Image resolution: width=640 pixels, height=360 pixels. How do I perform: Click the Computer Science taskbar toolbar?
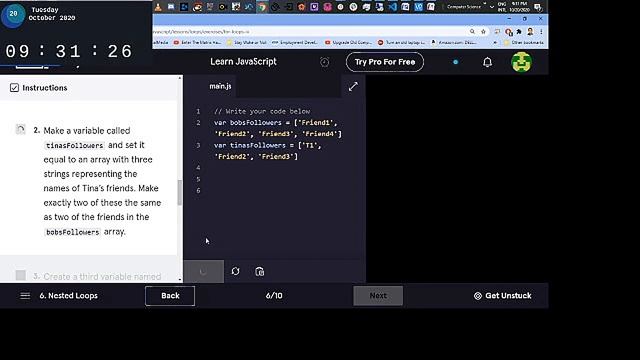pyautogui.click(x=464, y=7)
